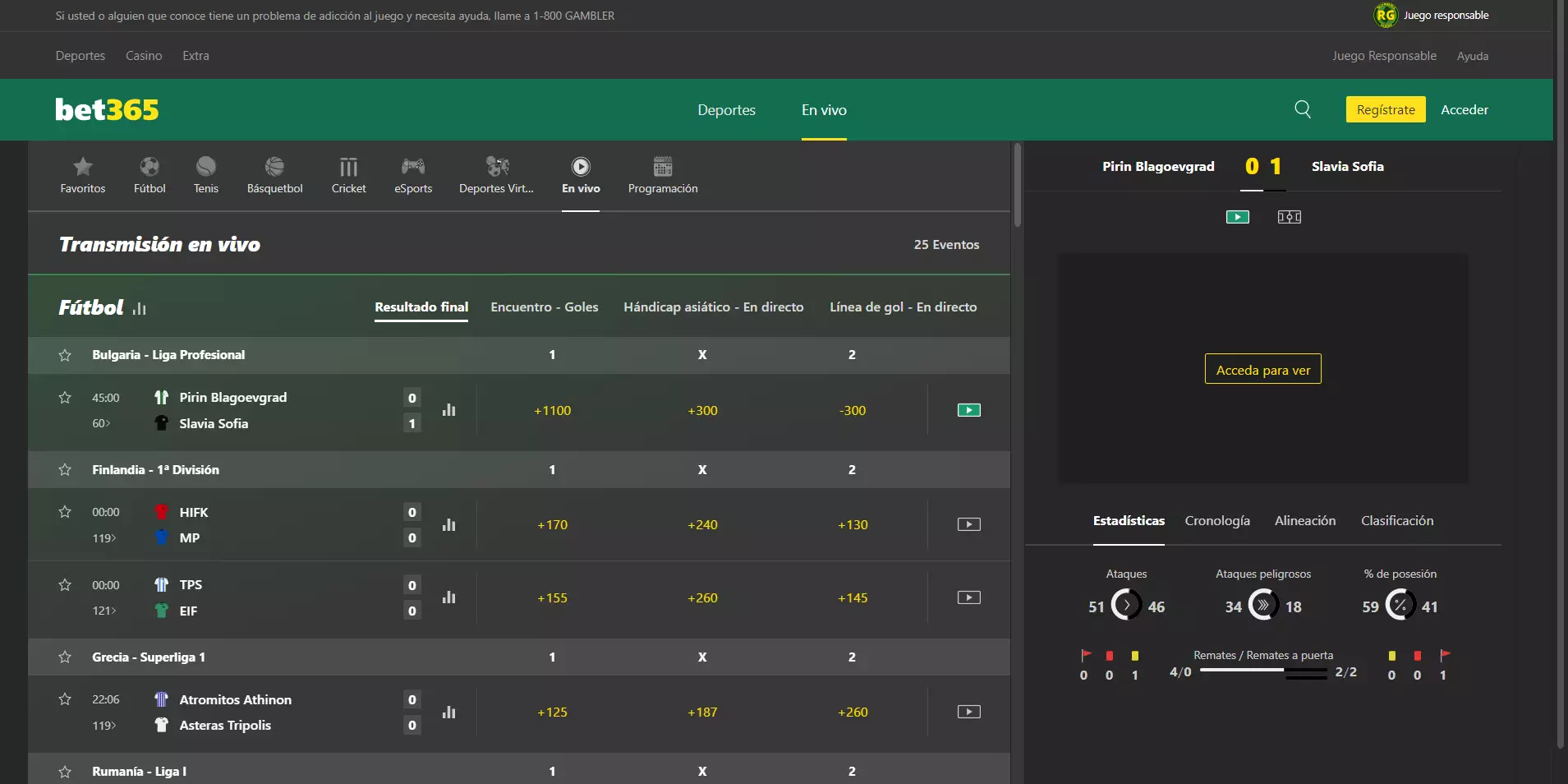Open the Favoritos sports category

pyautogui.click(x=83, y=176)
